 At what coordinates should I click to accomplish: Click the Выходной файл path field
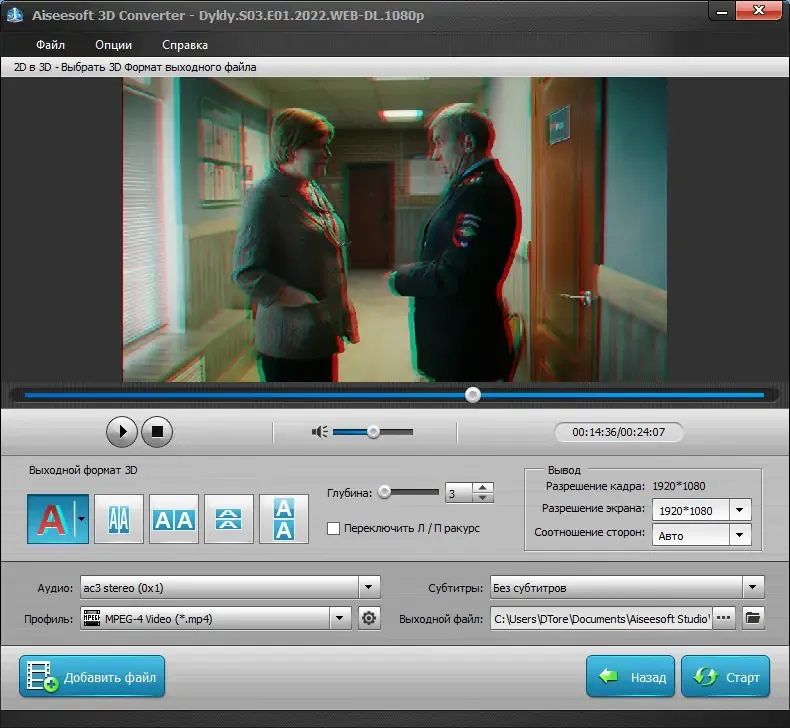click(601, 618)
